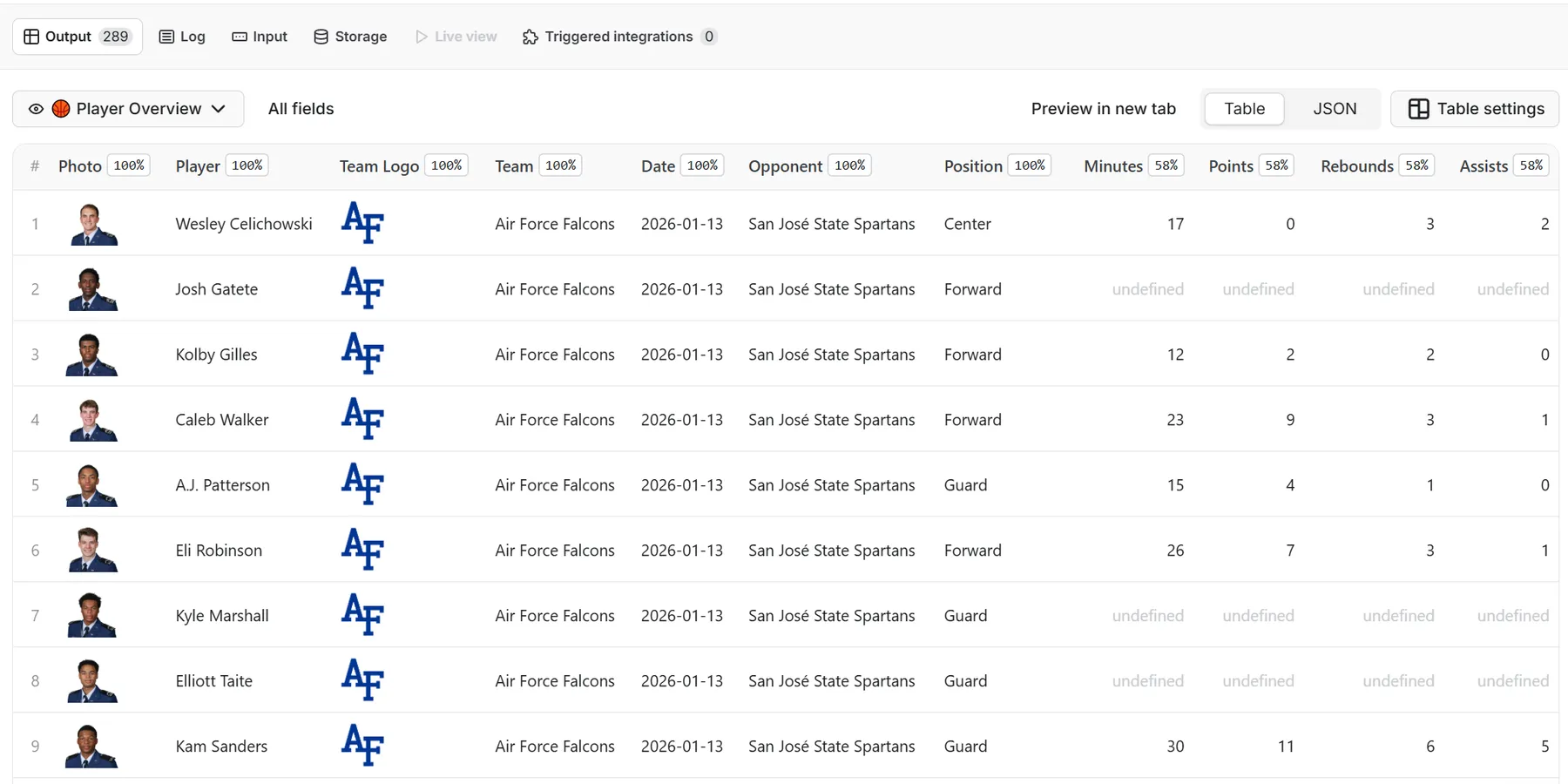Toggle the eye visibility icon before Player Overview
Screen dimensions: 1568x784
pyautogui.click(x=36, y=108)
